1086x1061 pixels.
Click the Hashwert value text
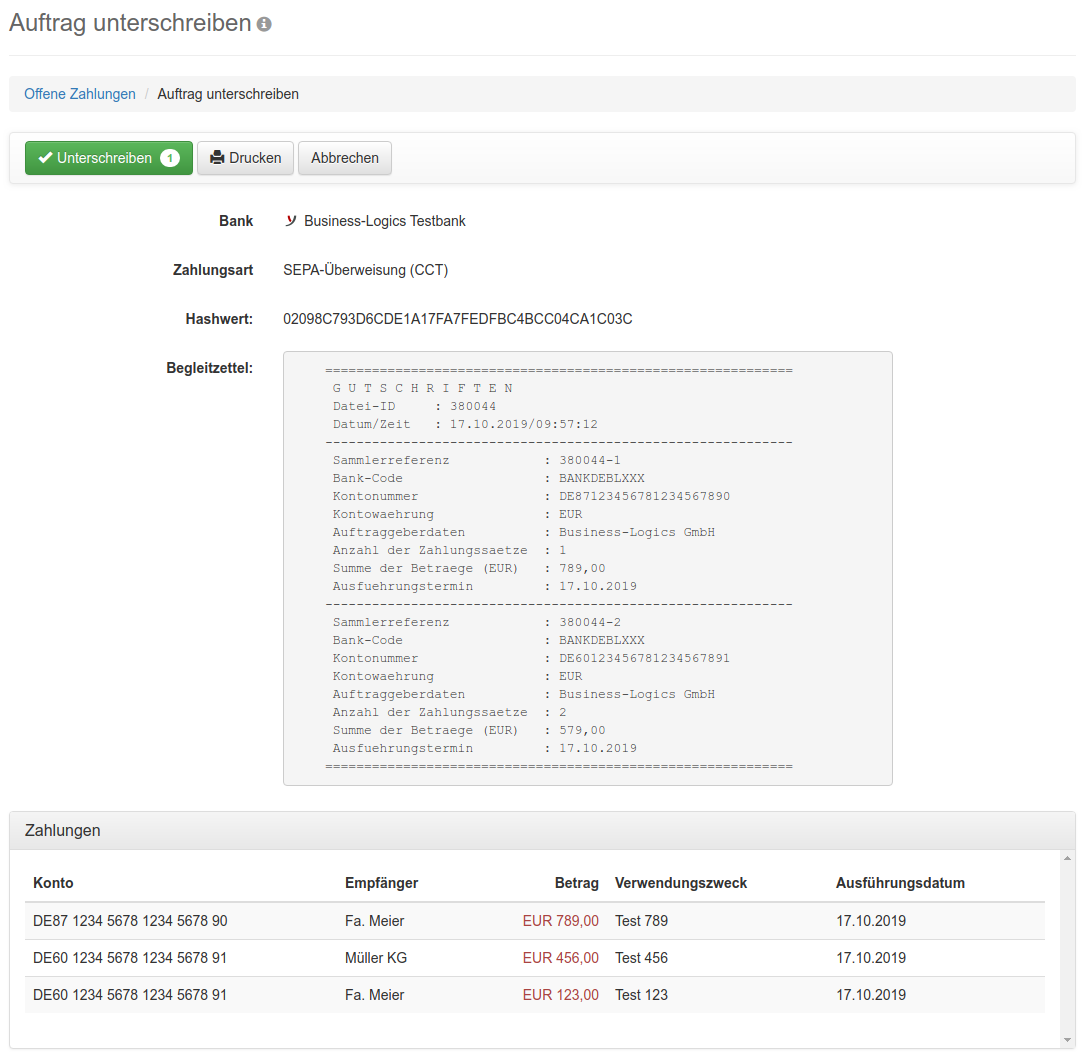(x=458, y=319)
